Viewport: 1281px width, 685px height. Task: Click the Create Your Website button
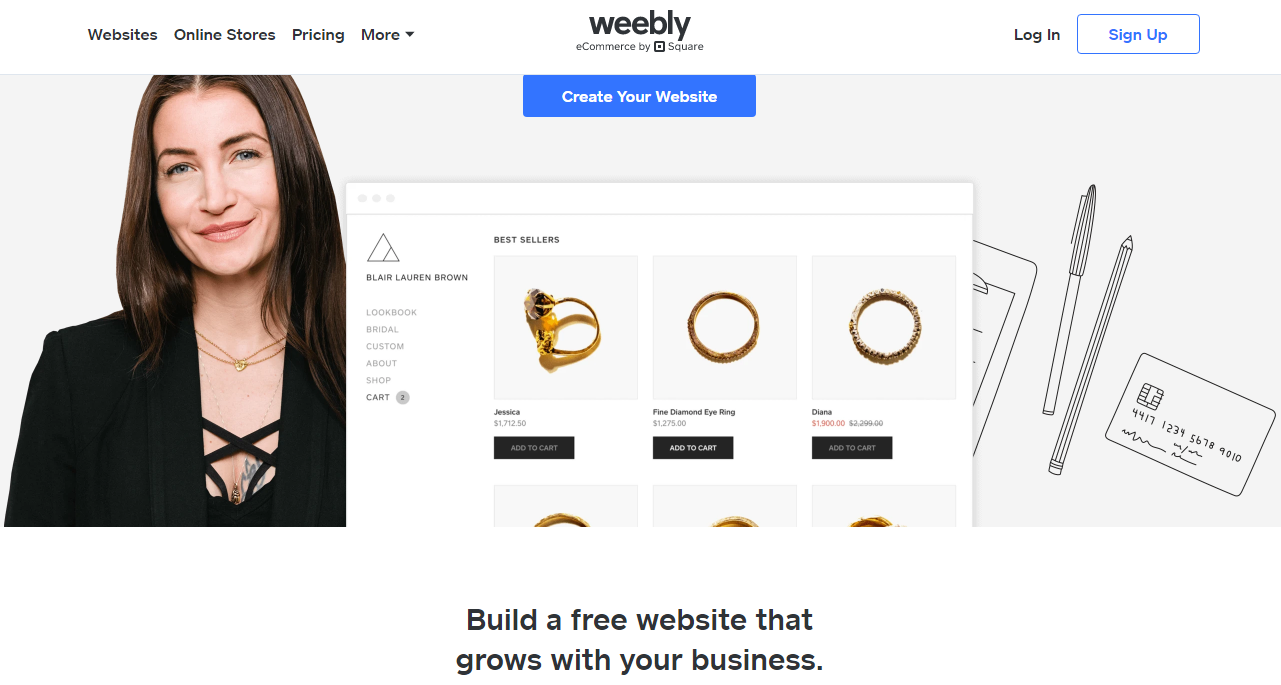point(639,96)
